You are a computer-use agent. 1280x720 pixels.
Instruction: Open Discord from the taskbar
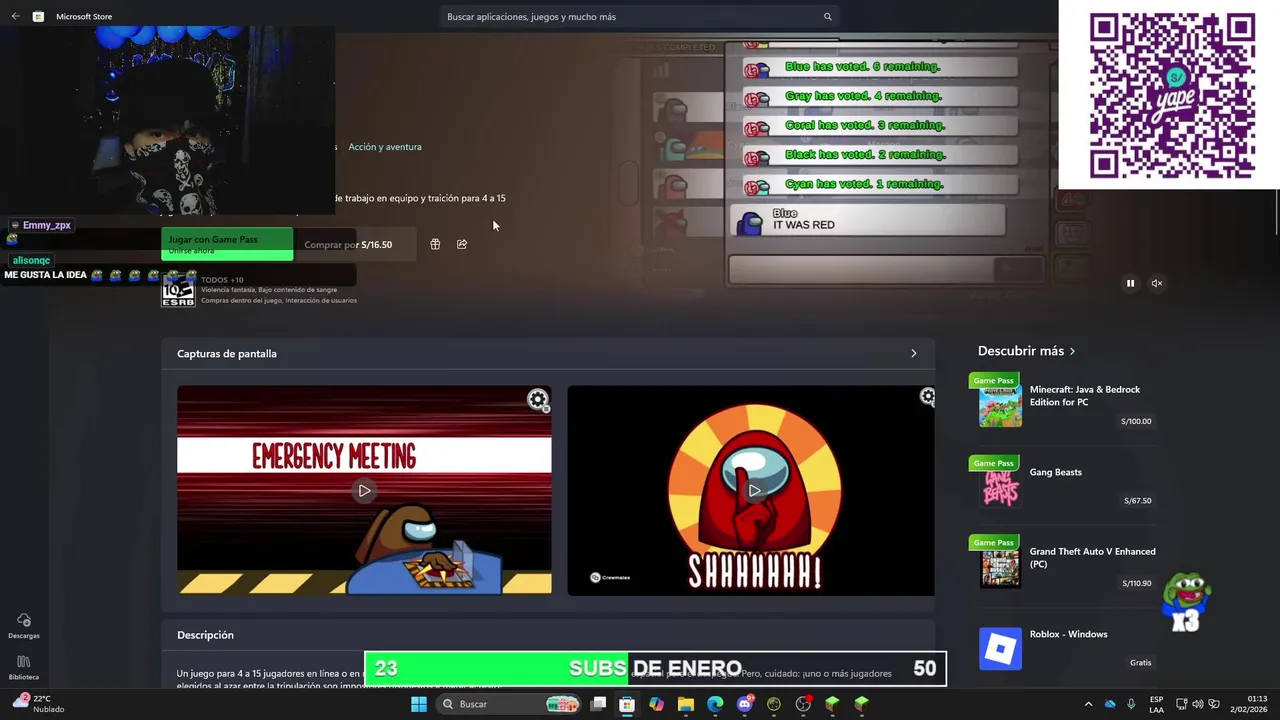click(x=744, y=704)
